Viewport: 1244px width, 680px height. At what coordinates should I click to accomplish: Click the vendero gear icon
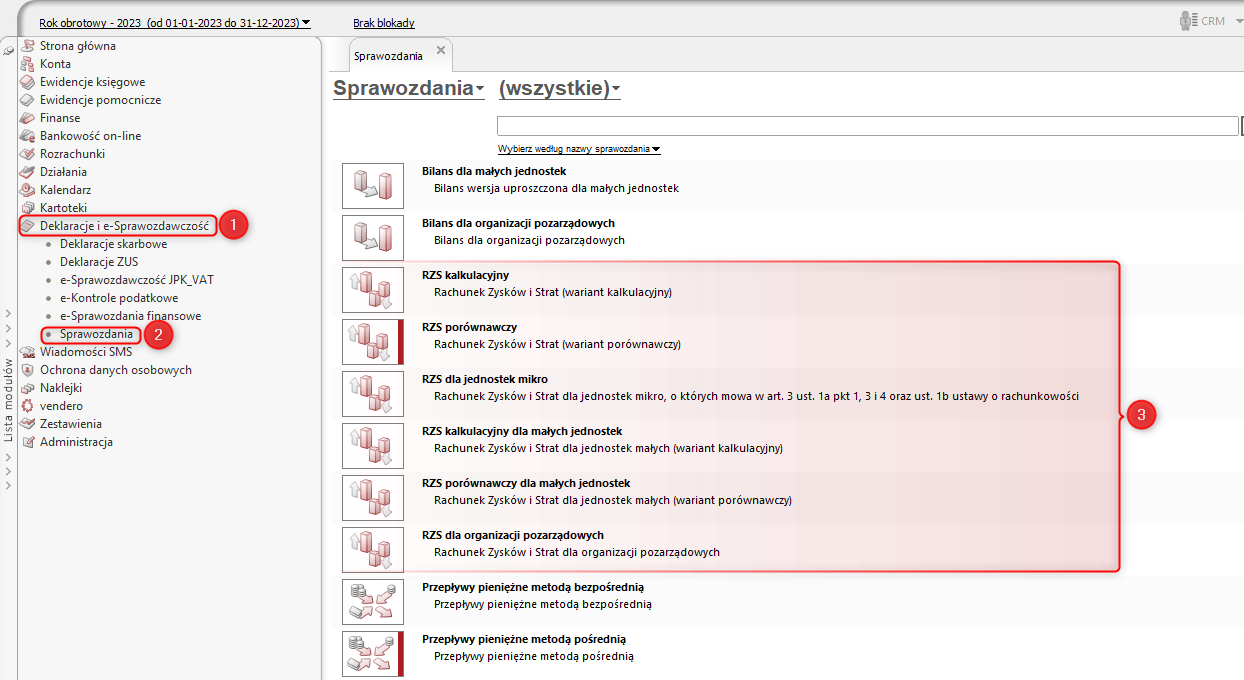(28, 406)
